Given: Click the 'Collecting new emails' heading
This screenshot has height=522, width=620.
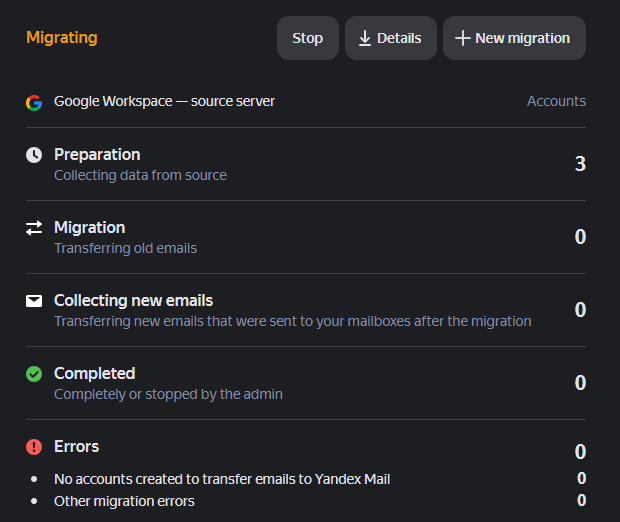Looking at the screenshot, I should coord(133,301).
